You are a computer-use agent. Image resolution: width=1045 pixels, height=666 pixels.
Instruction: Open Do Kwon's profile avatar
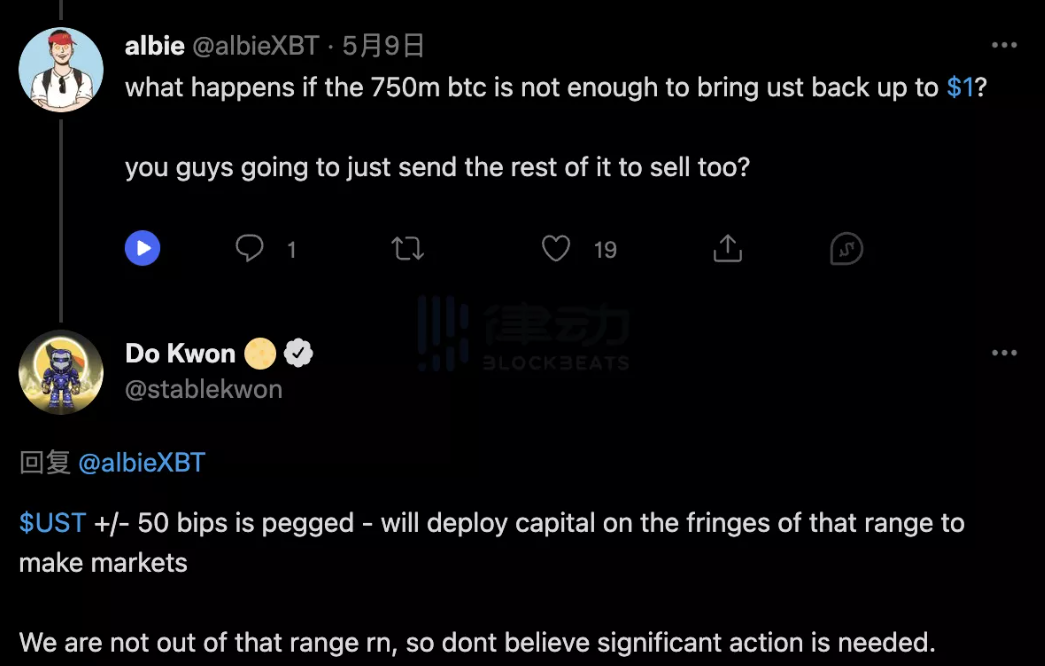tap(62, 372)
